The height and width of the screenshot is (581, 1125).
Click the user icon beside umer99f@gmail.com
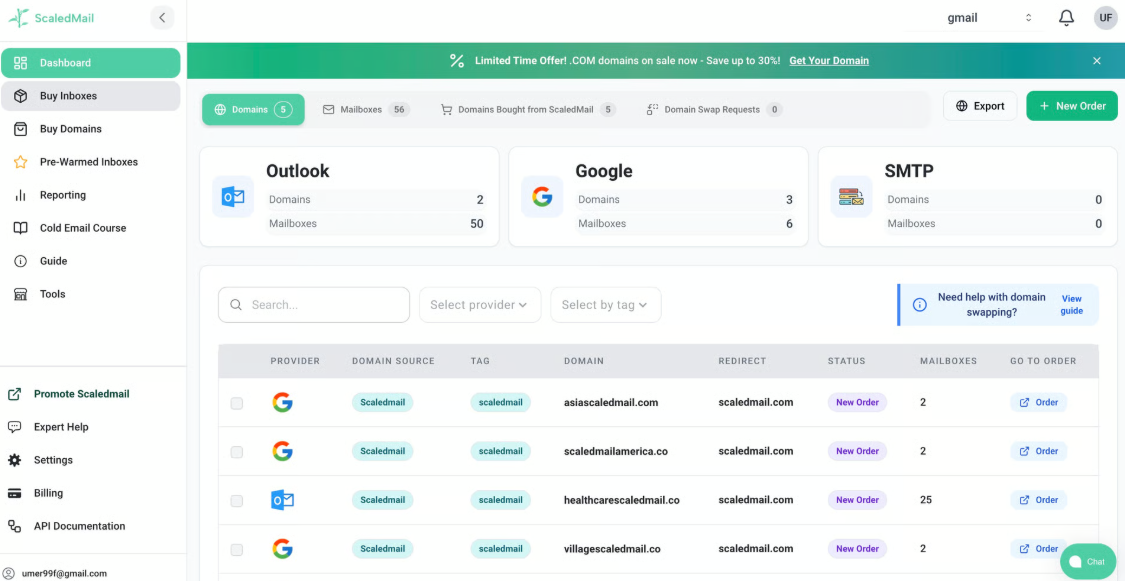pyautogui.click(x=9, y=573)
